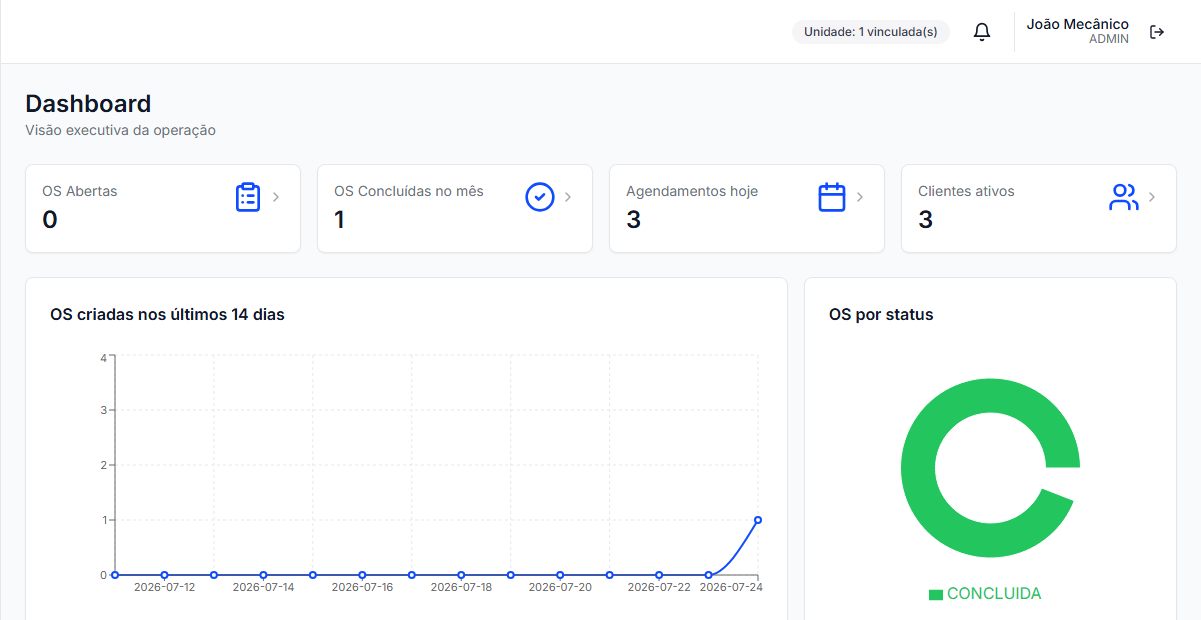Click the 2026-07-14 x-axis label
This screenshot has height=620, width=1201.
pyautogui.click(x=263, y=588)
